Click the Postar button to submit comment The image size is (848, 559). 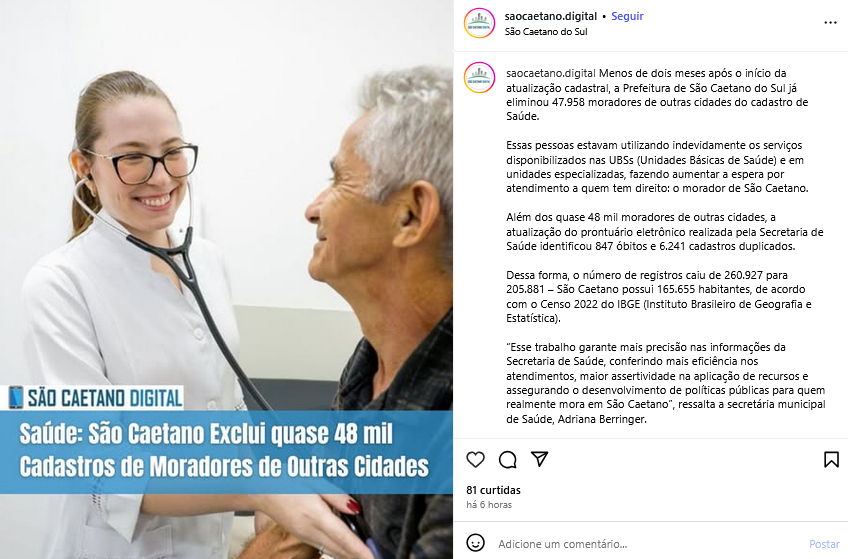tap(824, 544)
